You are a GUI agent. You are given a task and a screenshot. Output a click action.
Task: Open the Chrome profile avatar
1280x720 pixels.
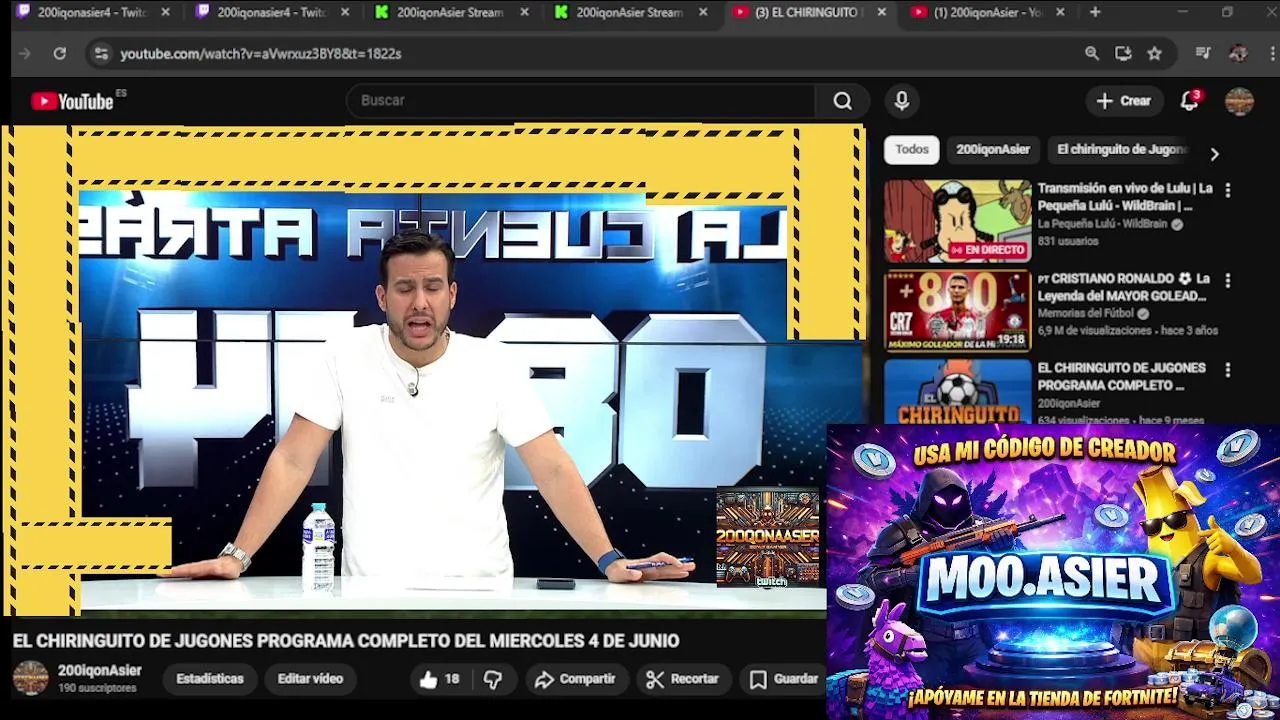click(x=1238, y=54)
